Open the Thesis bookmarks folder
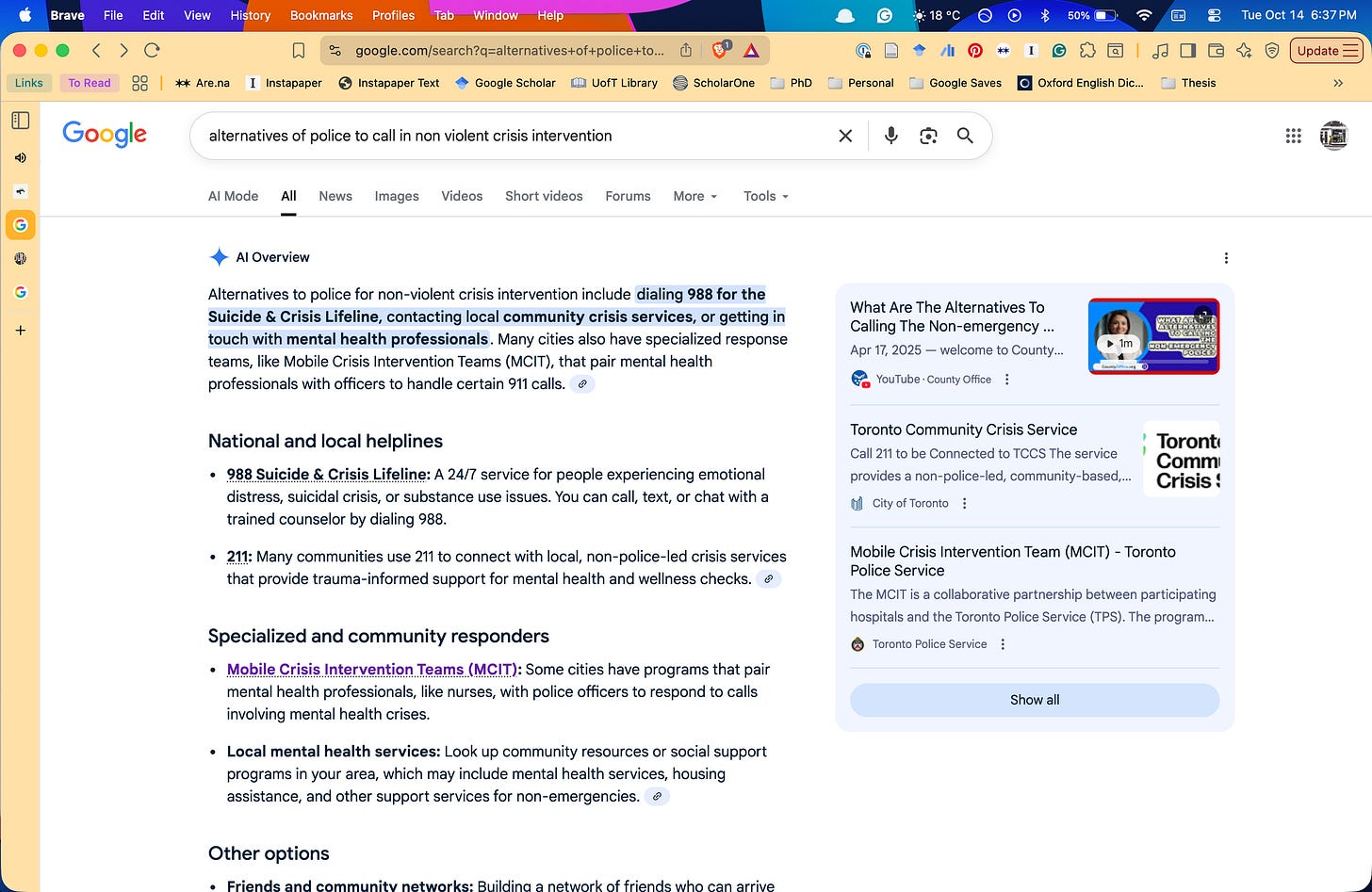1372x892 pixels. coord(1188,83)
